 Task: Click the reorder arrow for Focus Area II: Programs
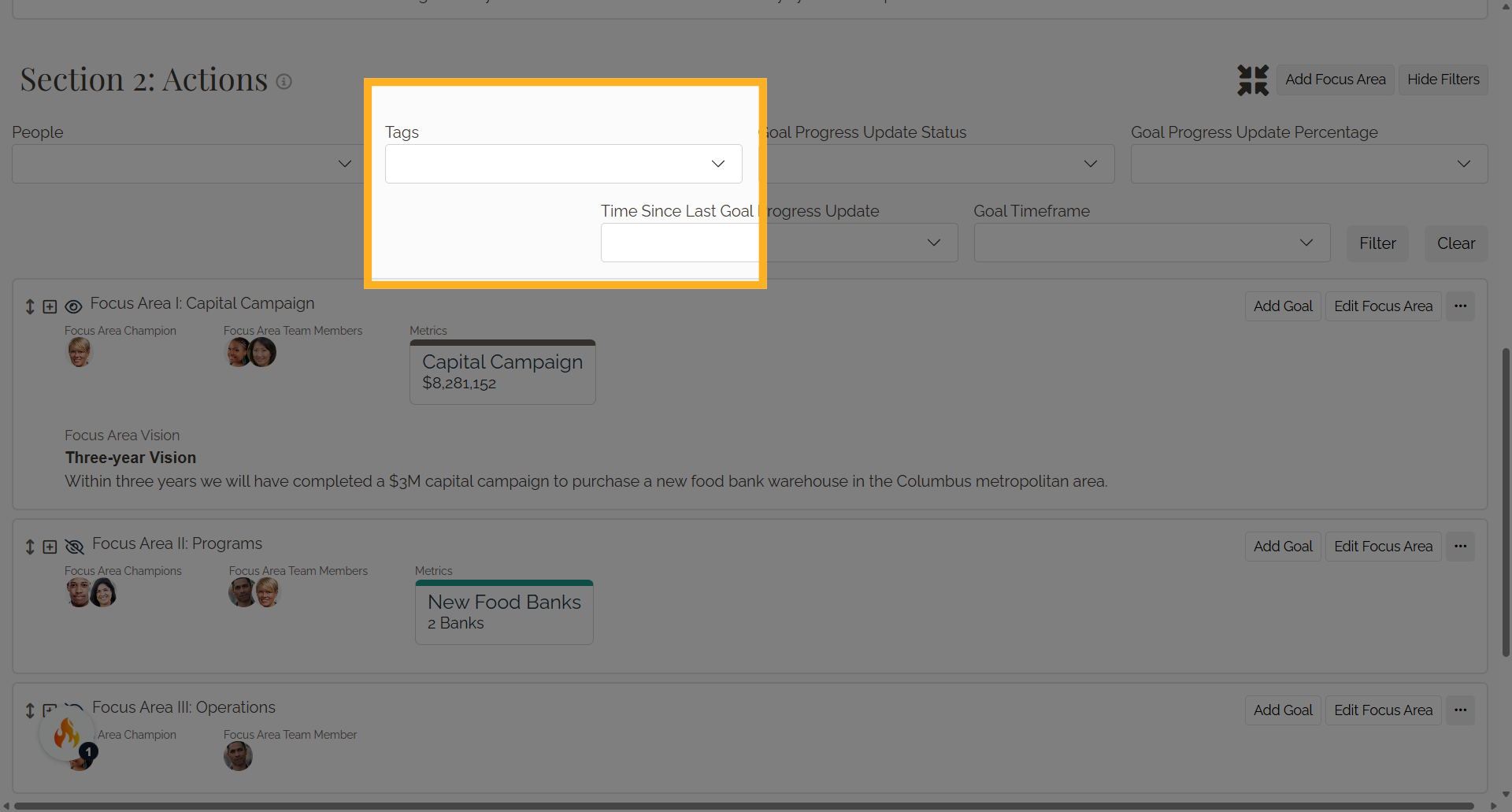tap(30, 547)
